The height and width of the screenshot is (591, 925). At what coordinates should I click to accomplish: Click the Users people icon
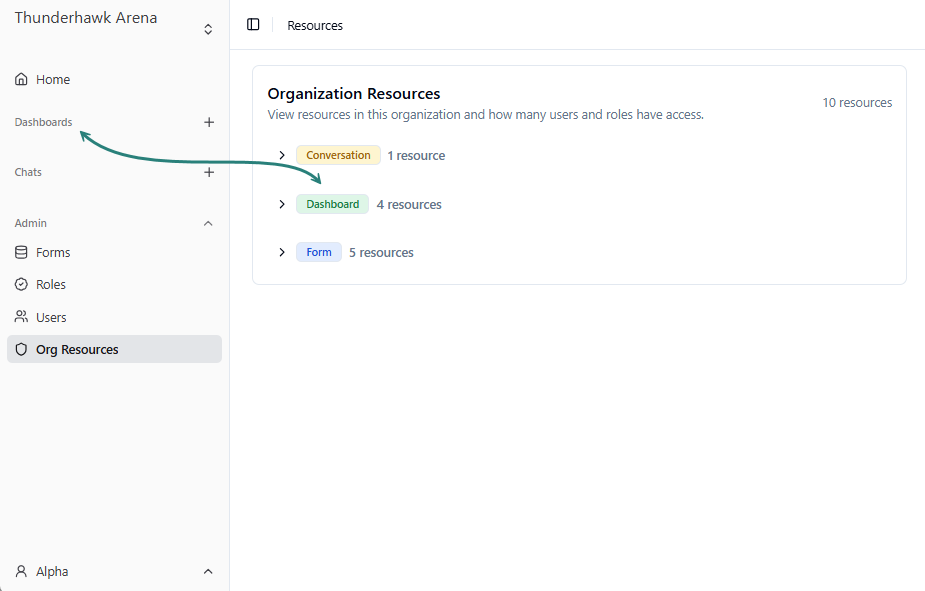(x=21, y=317)
